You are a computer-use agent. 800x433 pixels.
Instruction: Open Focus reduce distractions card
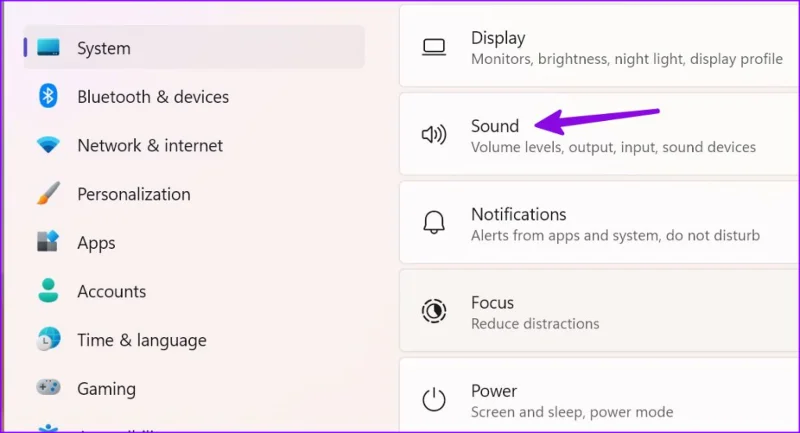coord(599,311)
